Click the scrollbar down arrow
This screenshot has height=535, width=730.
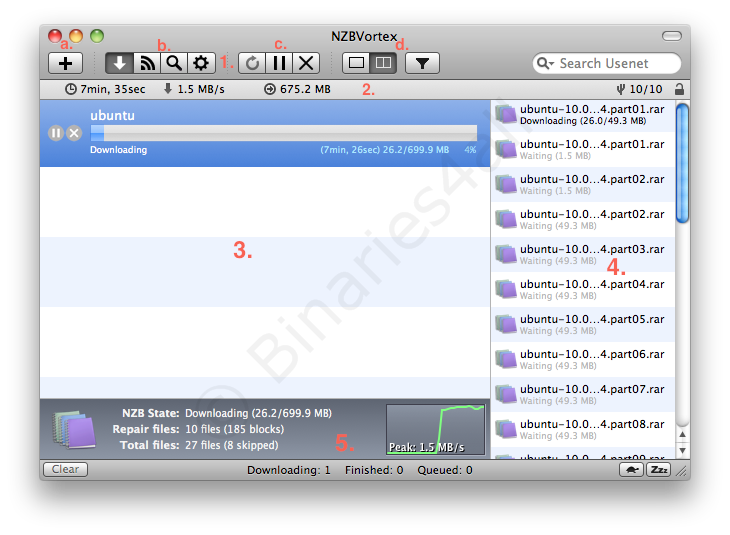click(x=682, y=450)
